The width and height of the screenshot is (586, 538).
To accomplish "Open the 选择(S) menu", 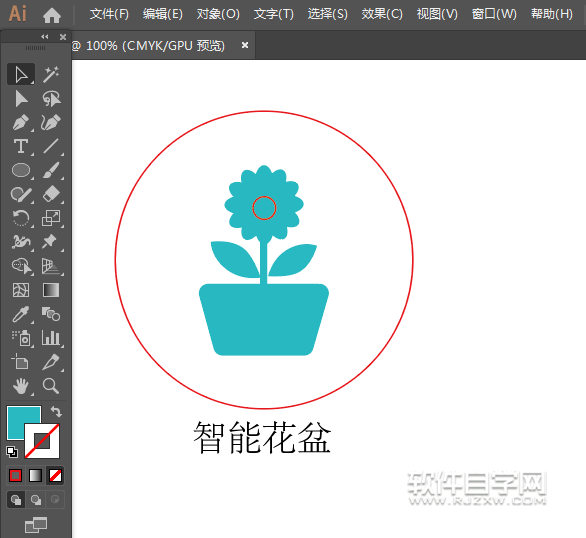I will click(327, 14).
